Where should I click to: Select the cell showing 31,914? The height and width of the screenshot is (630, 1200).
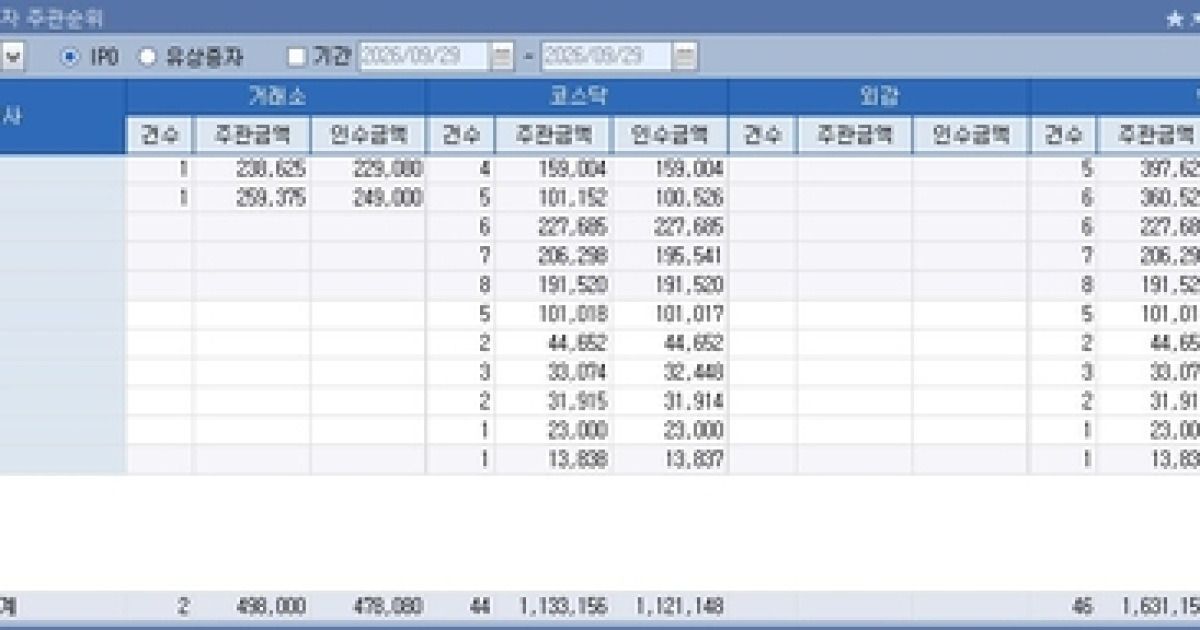(670, 402)
